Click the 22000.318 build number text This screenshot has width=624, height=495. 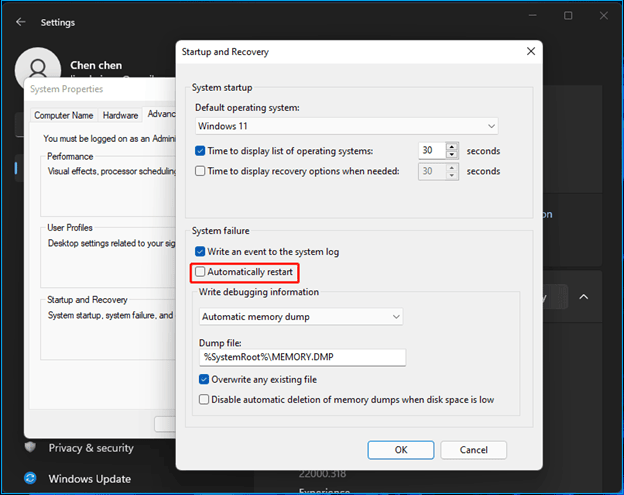tap(322, 474)
